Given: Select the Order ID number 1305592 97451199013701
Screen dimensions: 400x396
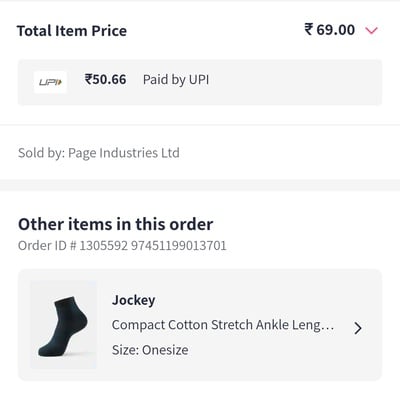Looking at the screenshot, I should tap(153, 246).
